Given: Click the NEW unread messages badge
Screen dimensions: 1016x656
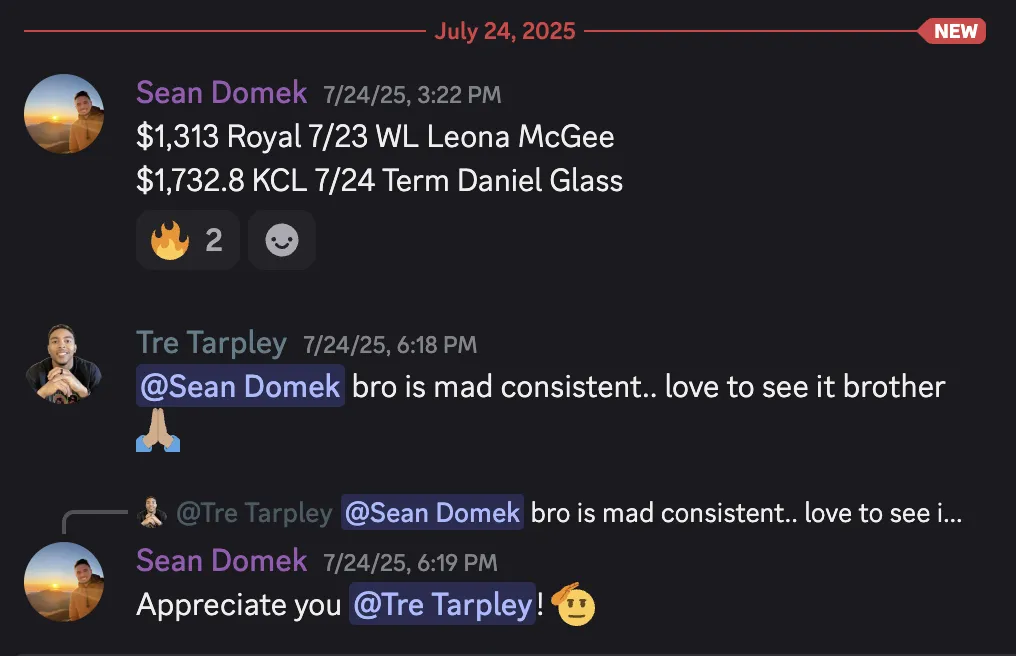Looking at the screenshot, I should [952, 31].
